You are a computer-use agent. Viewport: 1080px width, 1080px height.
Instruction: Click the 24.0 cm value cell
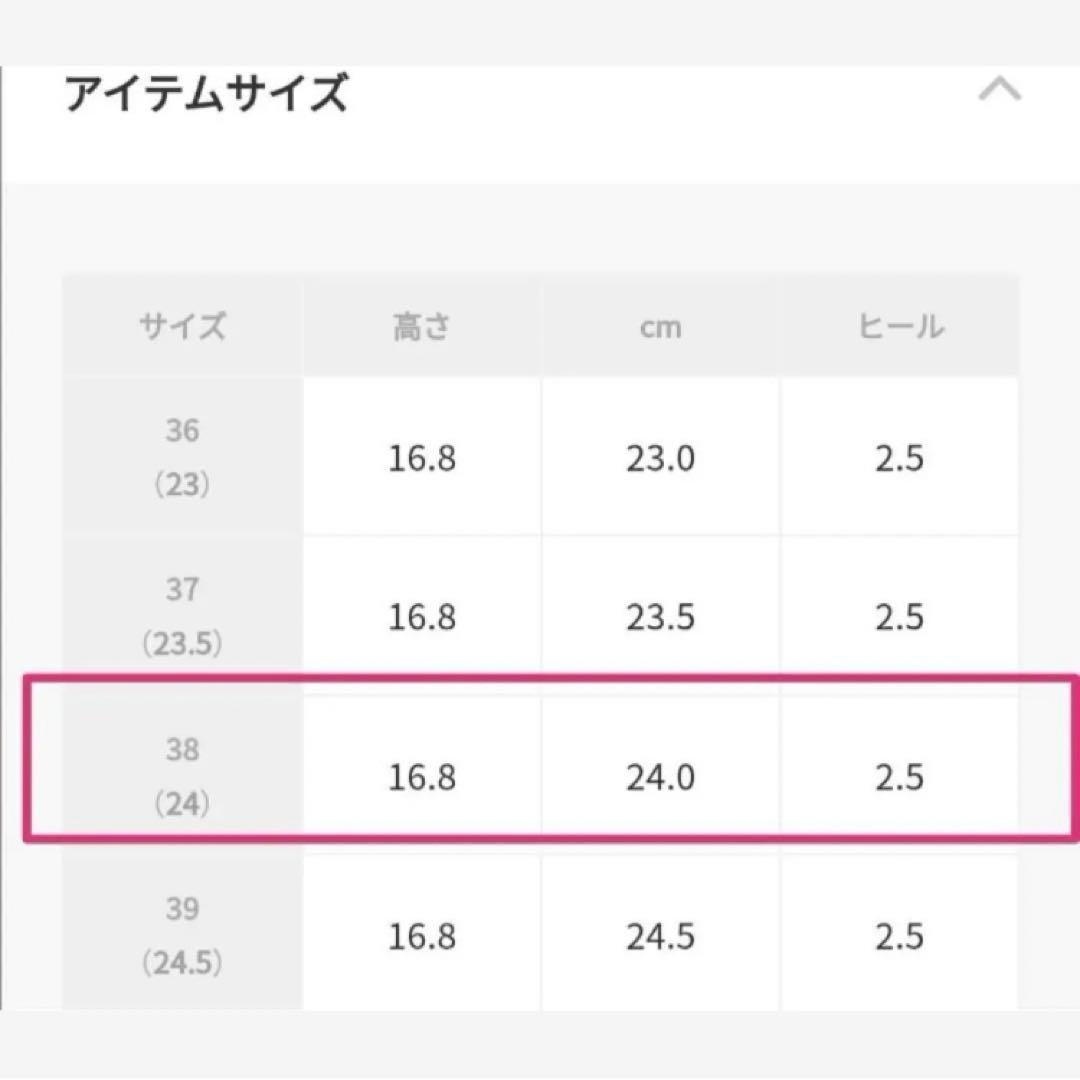(660, 777)
